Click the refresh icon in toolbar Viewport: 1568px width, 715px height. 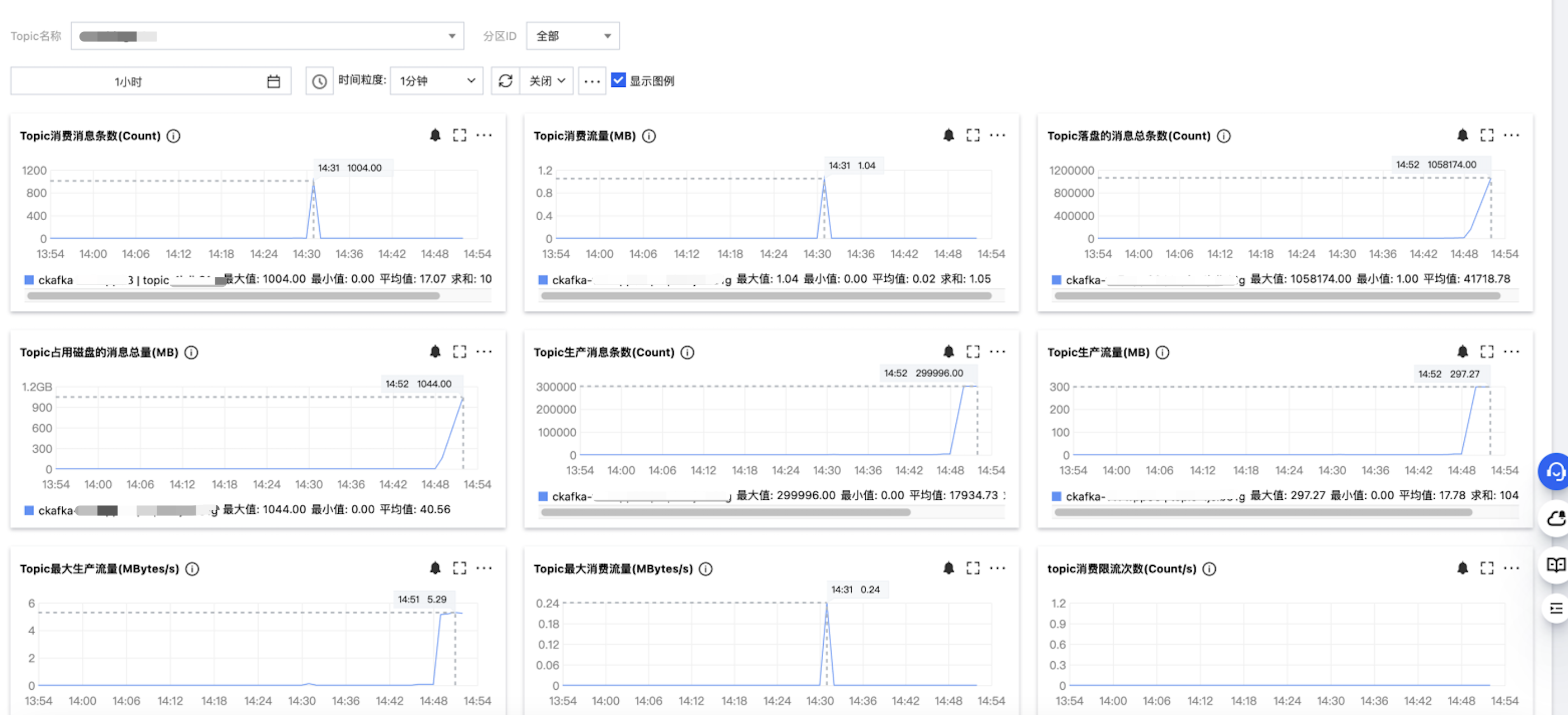(505, 81)
